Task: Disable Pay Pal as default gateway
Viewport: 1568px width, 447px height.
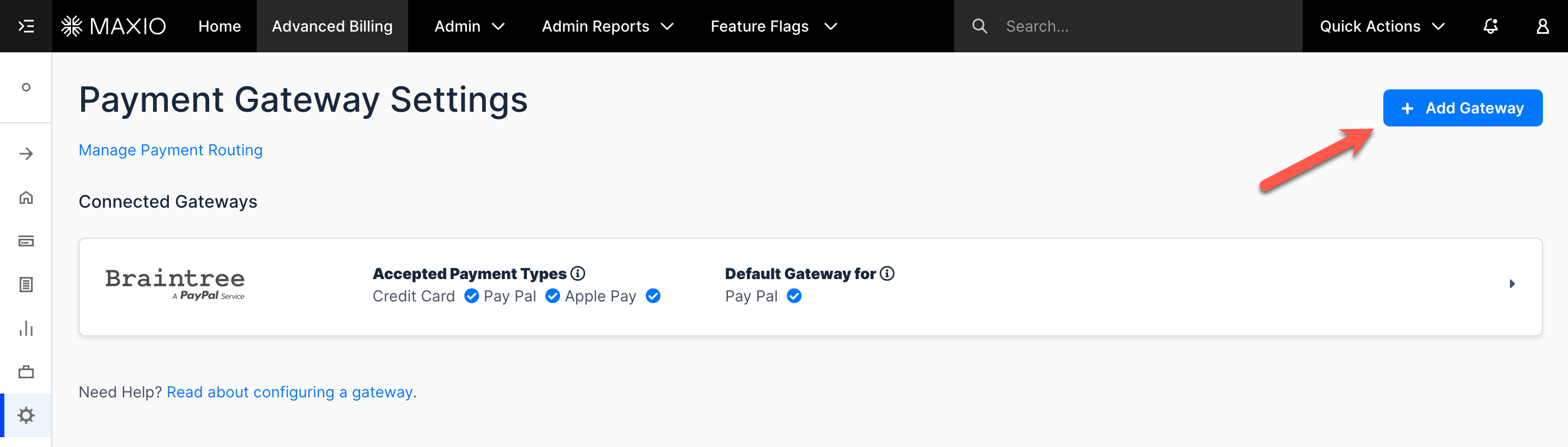Action: coord(793,296)
